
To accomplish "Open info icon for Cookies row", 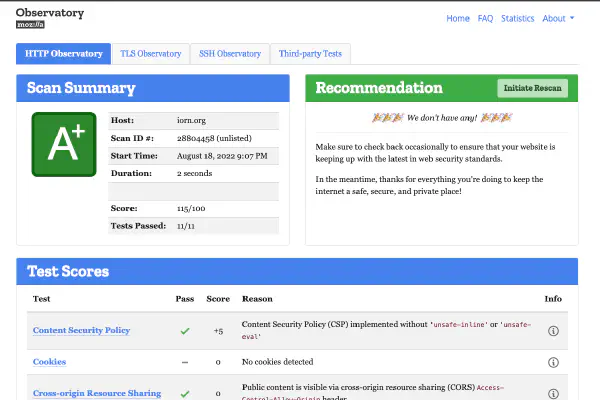I will tap(553, 362).
